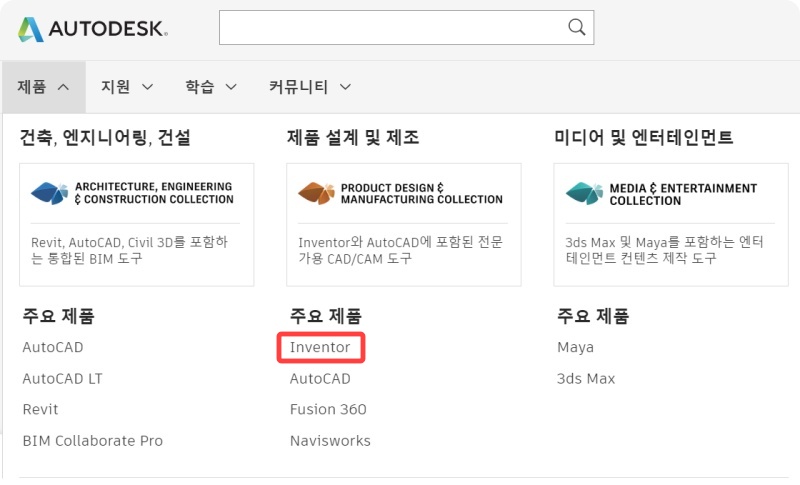Click the 제품 설계 및 제조 heading
800x485 pixels.
click(x=353, y=137)
